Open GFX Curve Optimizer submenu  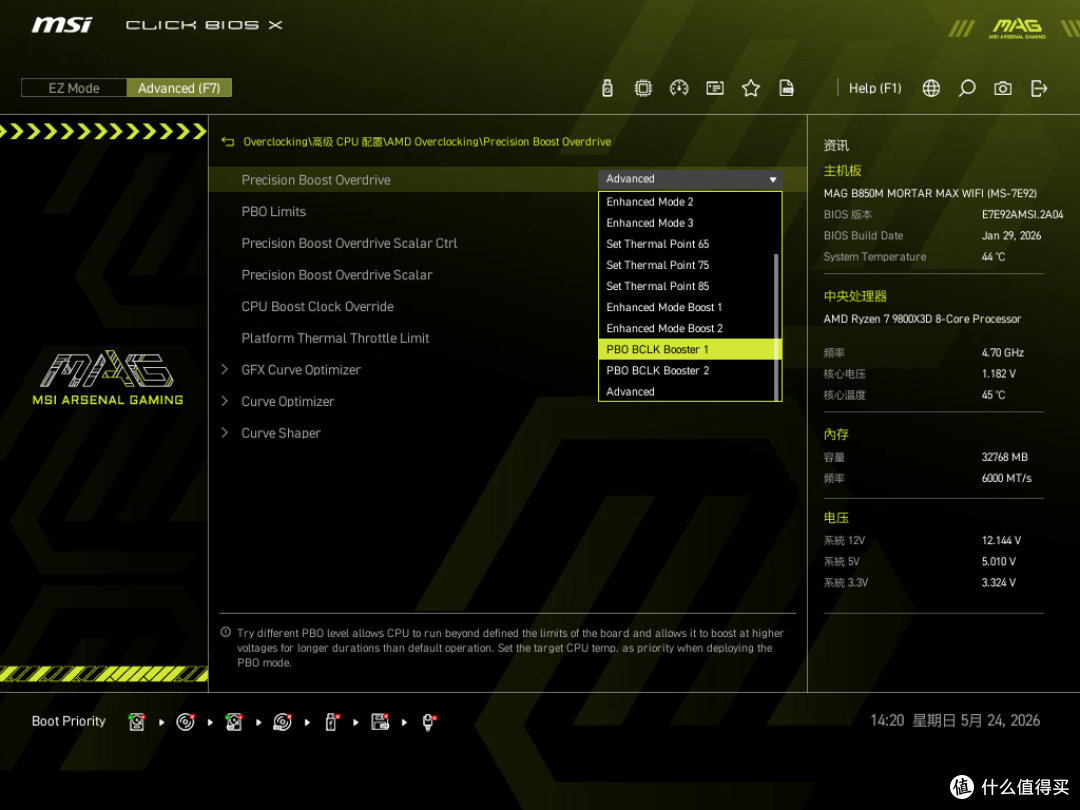coord(301,370)
